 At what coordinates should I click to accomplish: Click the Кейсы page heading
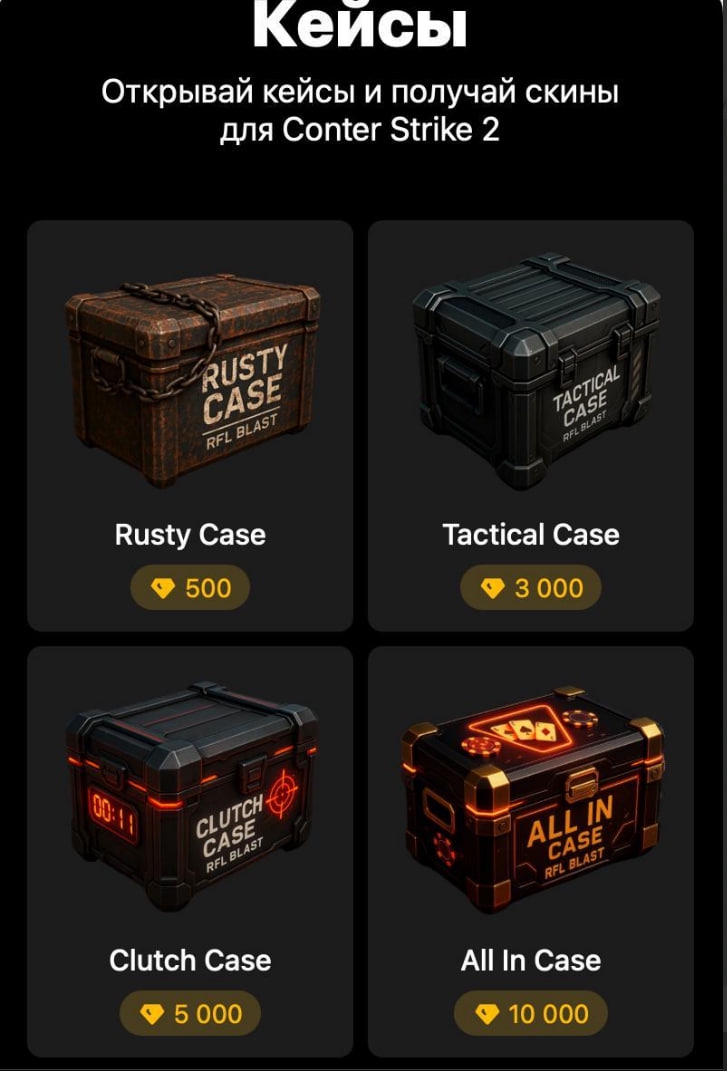click(x=359, y=27)
